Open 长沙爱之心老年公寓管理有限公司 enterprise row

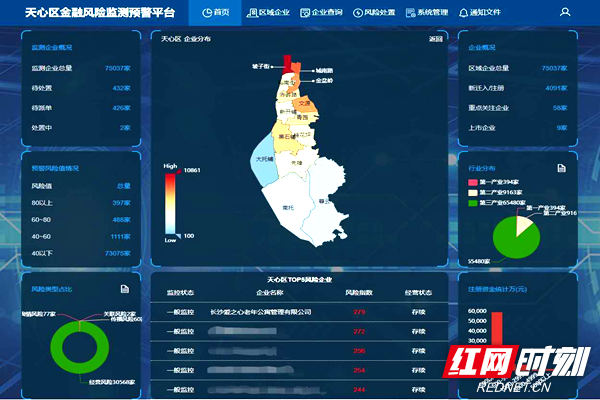(262, 312)
